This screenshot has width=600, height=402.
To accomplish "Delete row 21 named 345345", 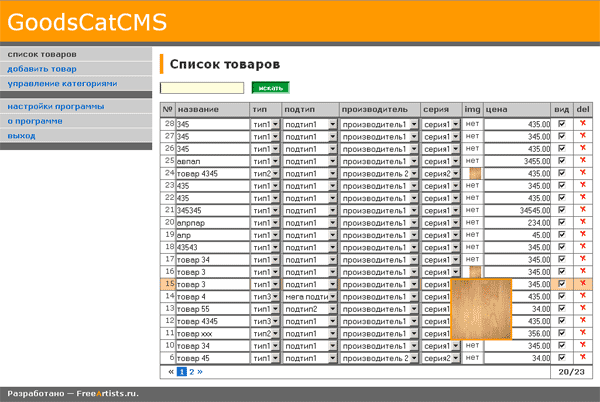I will coord(583,210).
